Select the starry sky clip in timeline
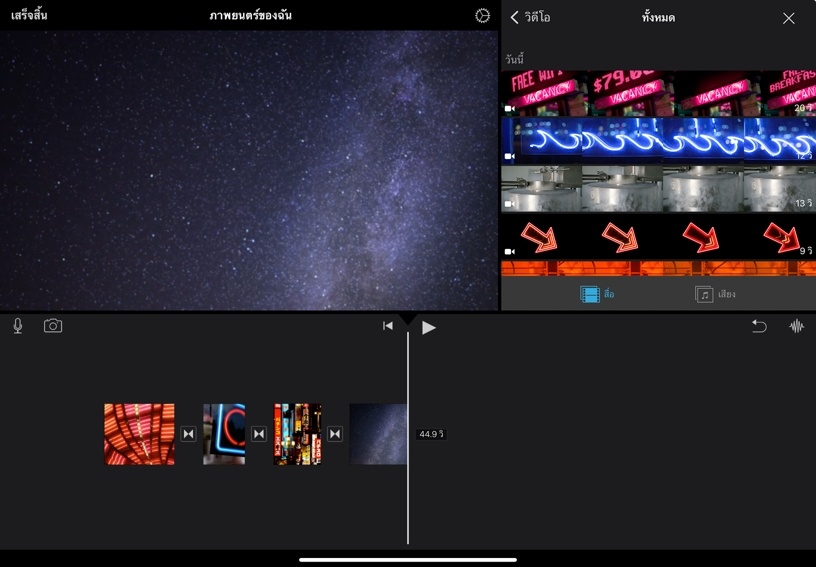This screenshot has width=816, height=567. [x=378, y=434]
